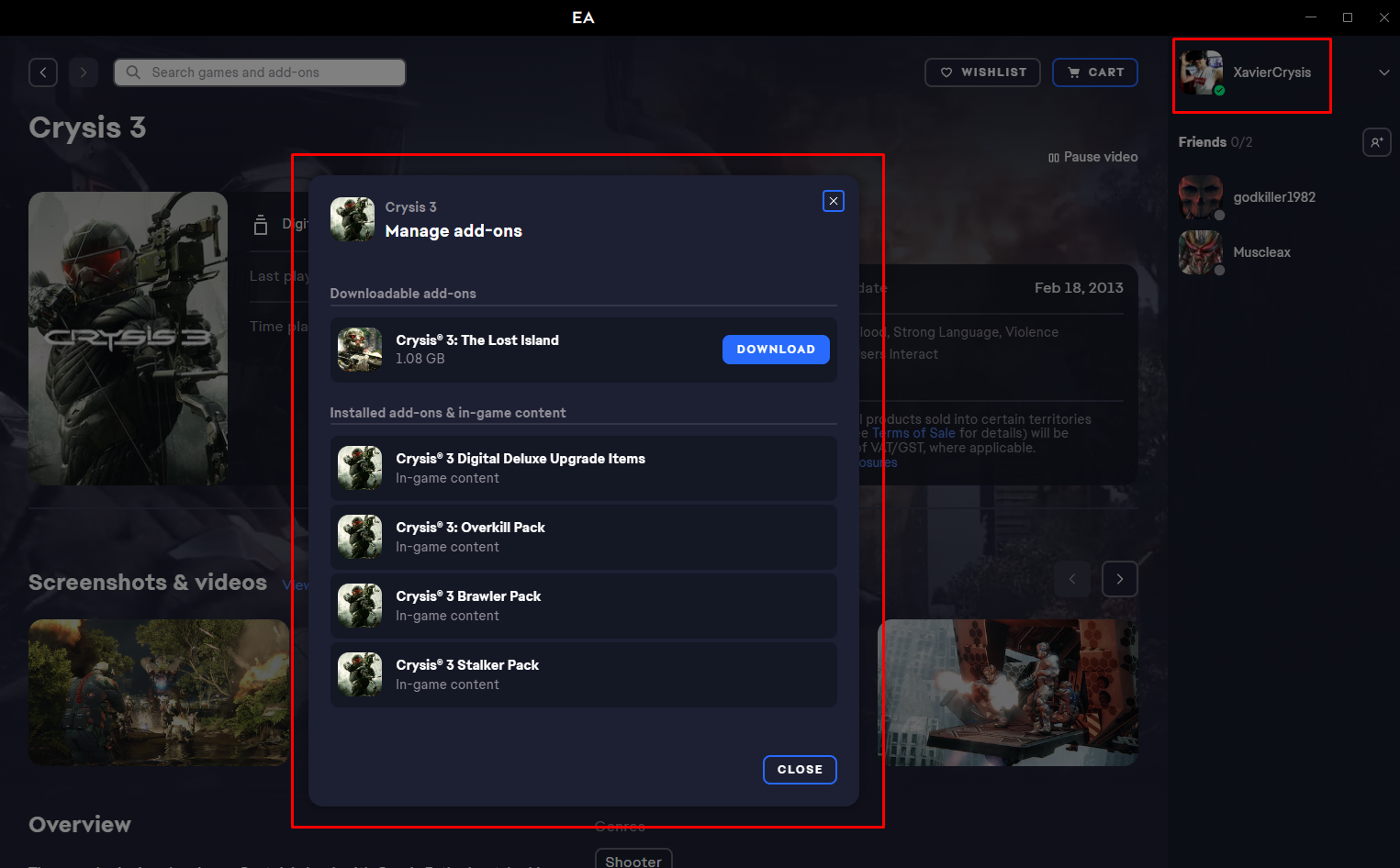
Task: Click Crysis 3 icon in dialog header
Action: (x=353, y=219)
